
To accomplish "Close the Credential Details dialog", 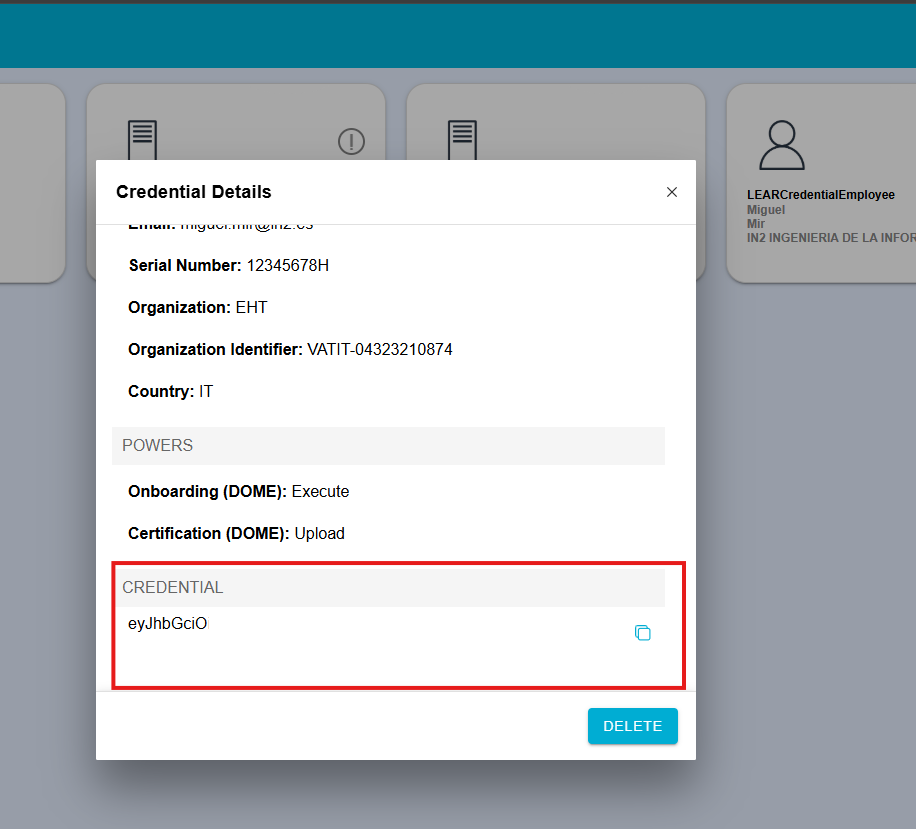I will 672,192.
